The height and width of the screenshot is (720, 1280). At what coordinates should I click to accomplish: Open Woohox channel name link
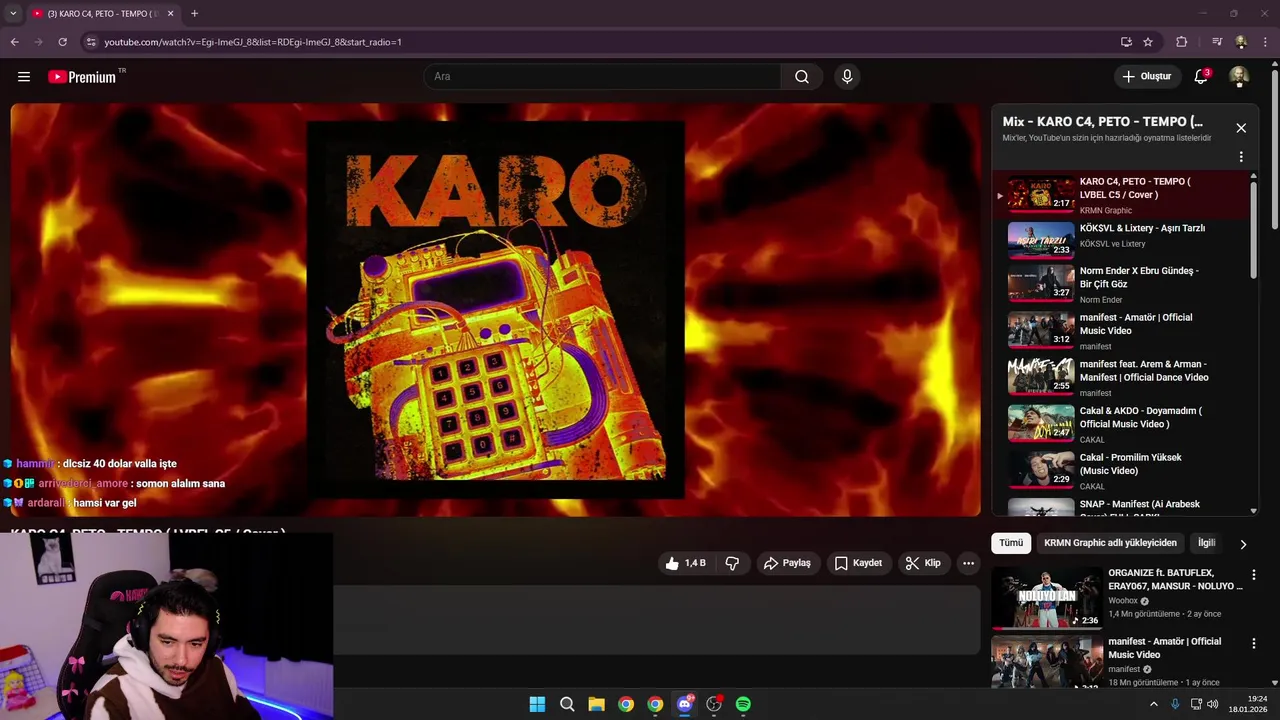[x=1125, y=601]
